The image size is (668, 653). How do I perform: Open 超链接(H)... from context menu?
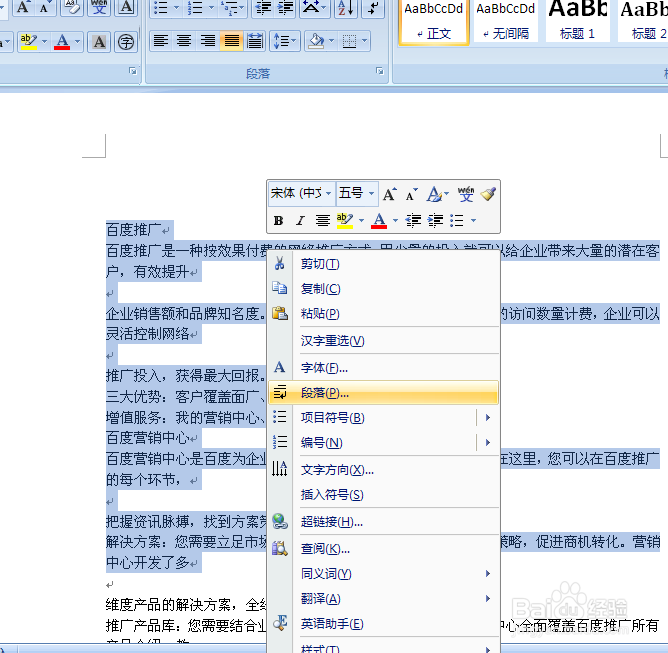(x=383, y=522)
